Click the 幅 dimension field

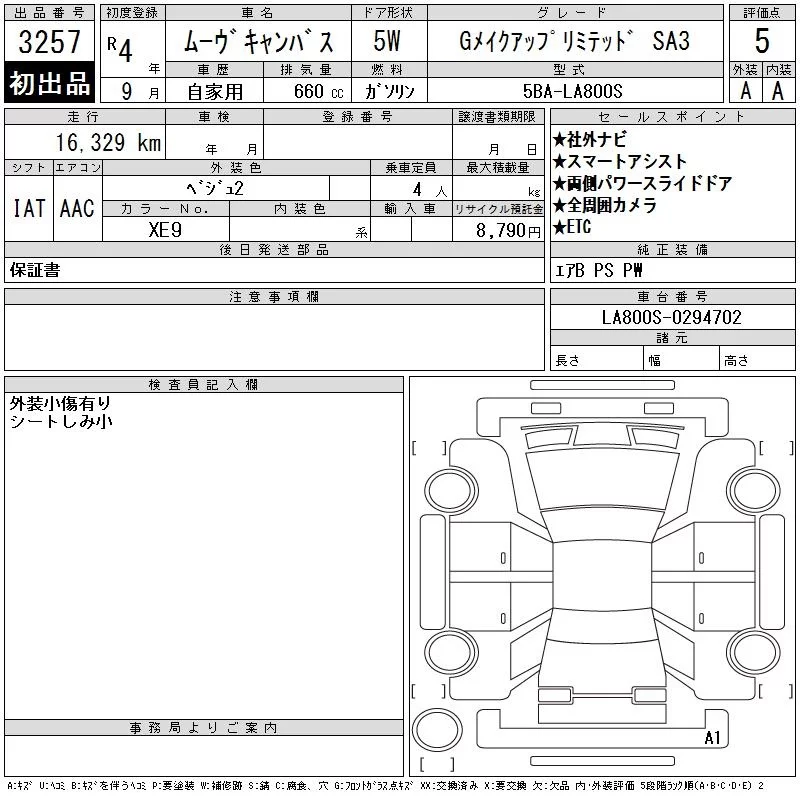(681, 359)
